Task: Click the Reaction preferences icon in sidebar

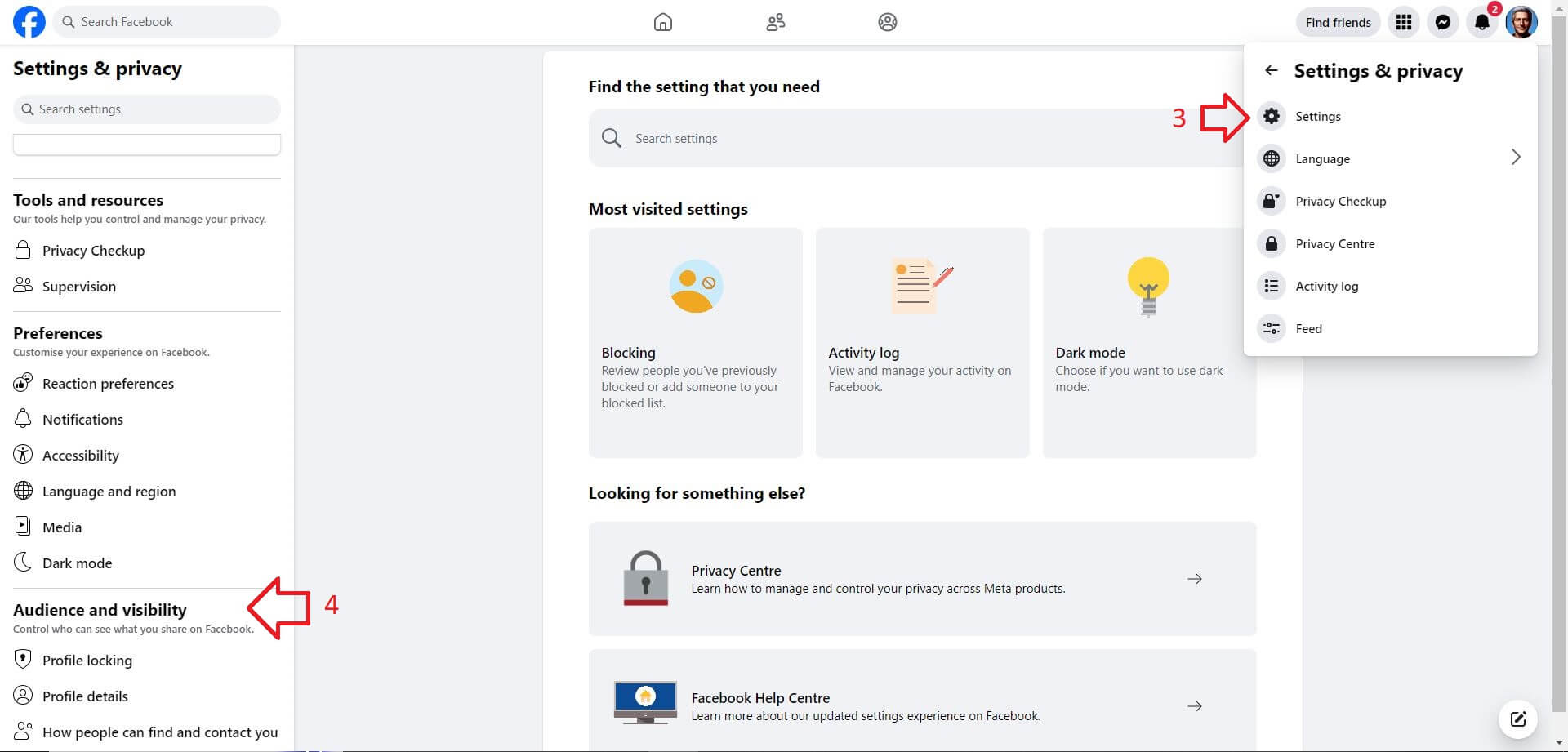Action: tap(23, 383)
